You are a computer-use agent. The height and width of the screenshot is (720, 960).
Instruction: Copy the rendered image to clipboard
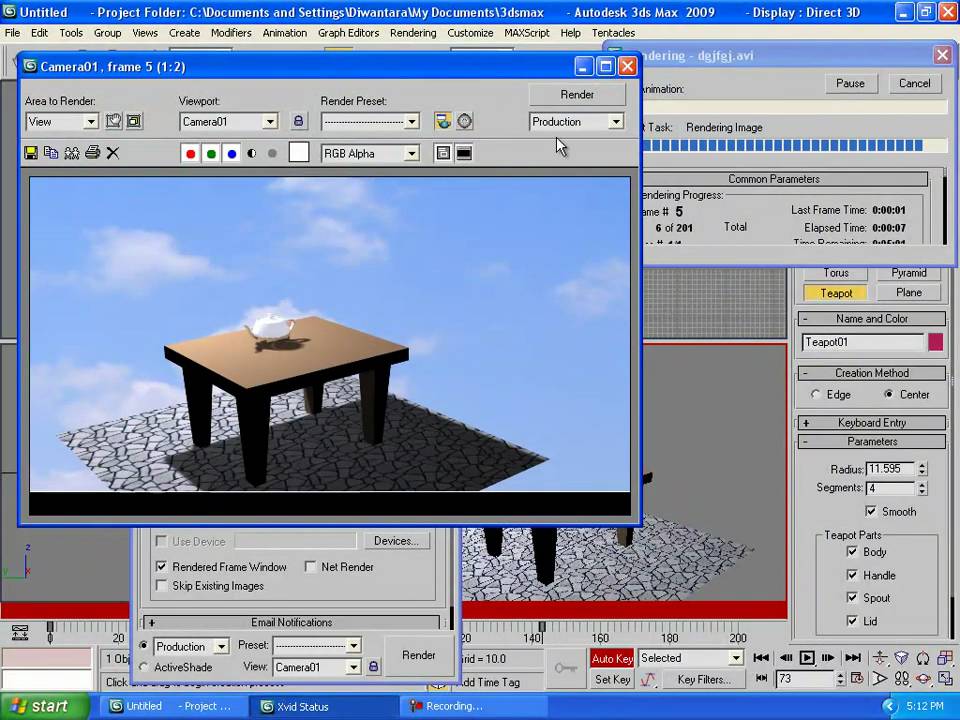point(51,153)
